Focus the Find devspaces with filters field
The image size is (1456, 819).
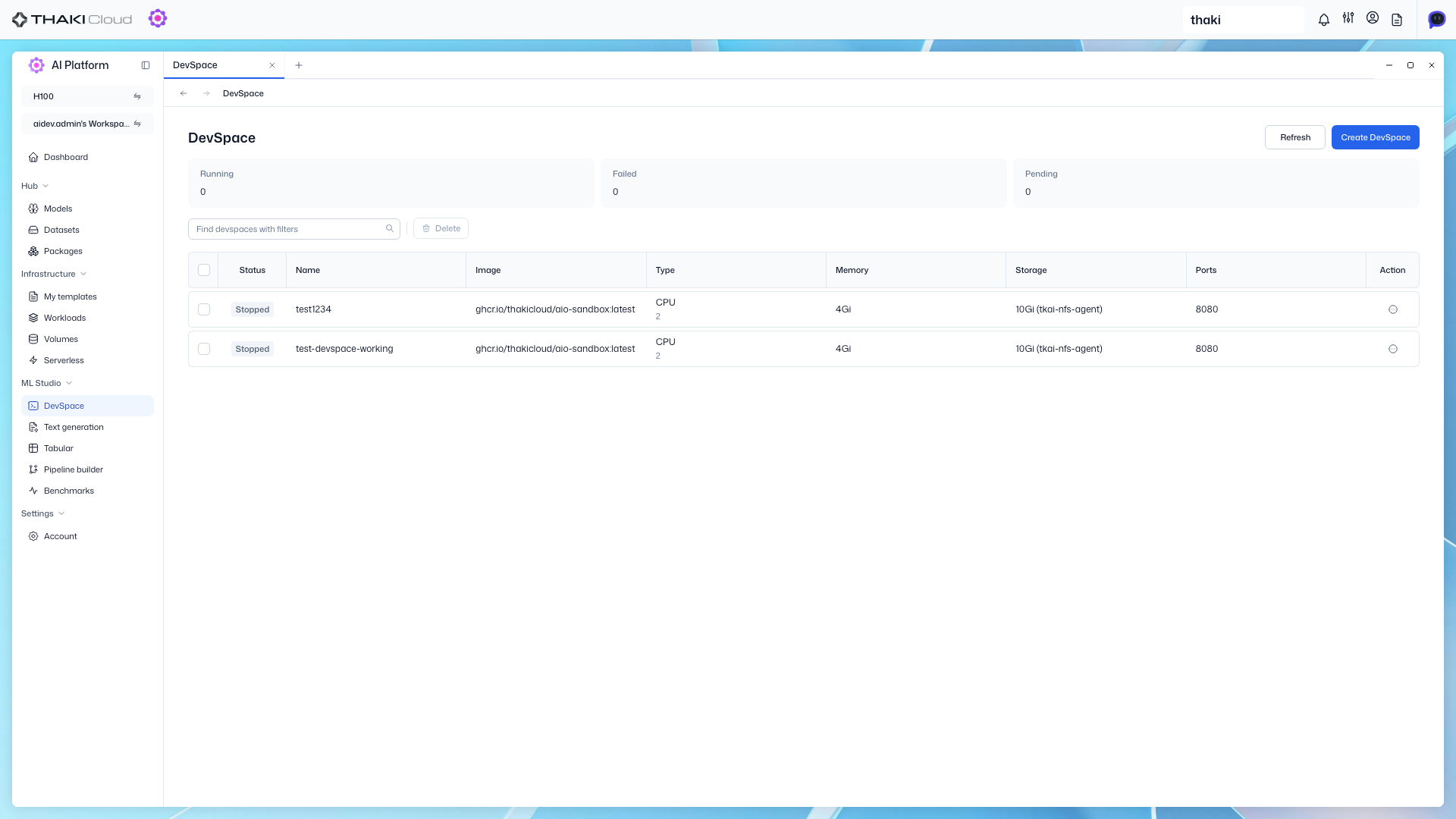pyautogui.click(x=294, y=228)
